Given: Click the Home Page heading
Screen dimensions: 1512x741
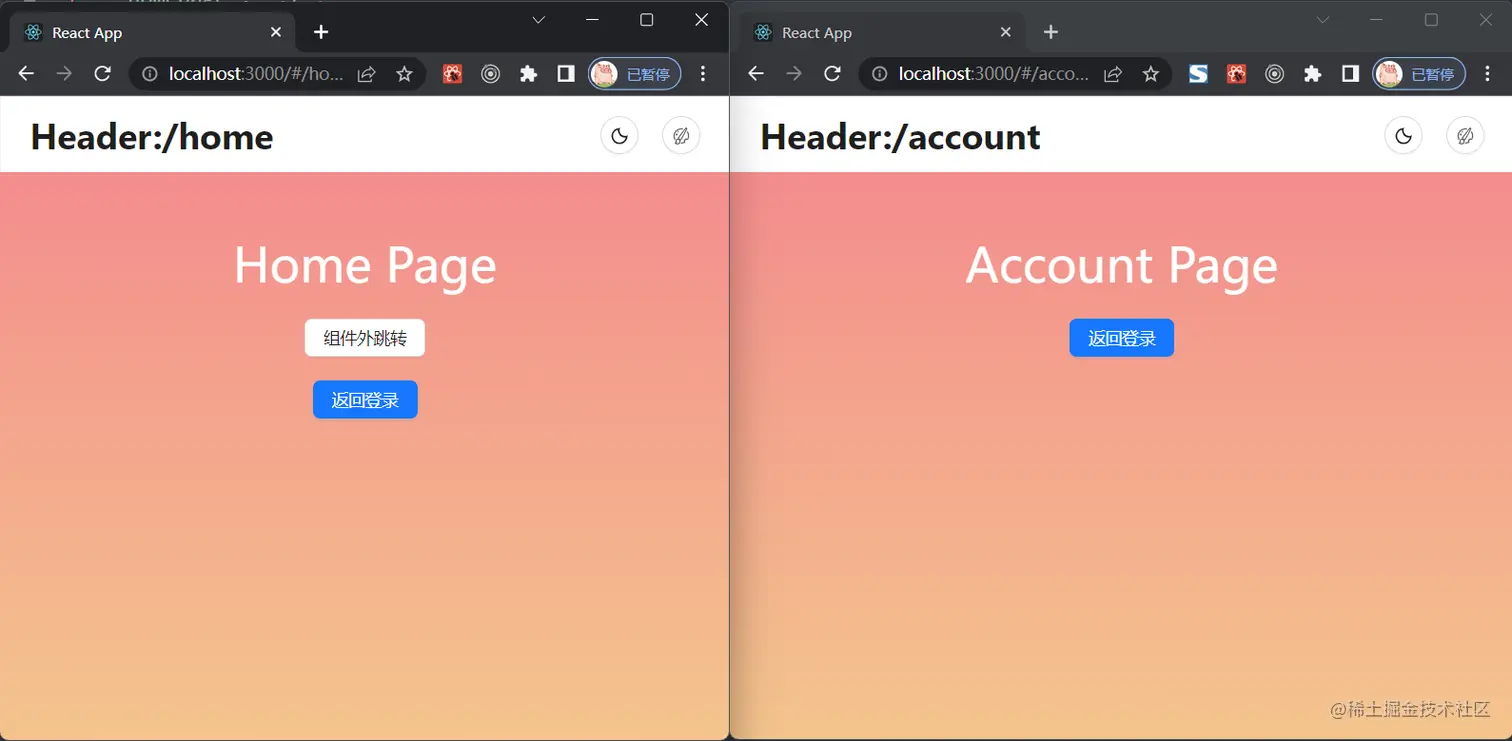Looking at the screenshot, I should tap(365, 265).
